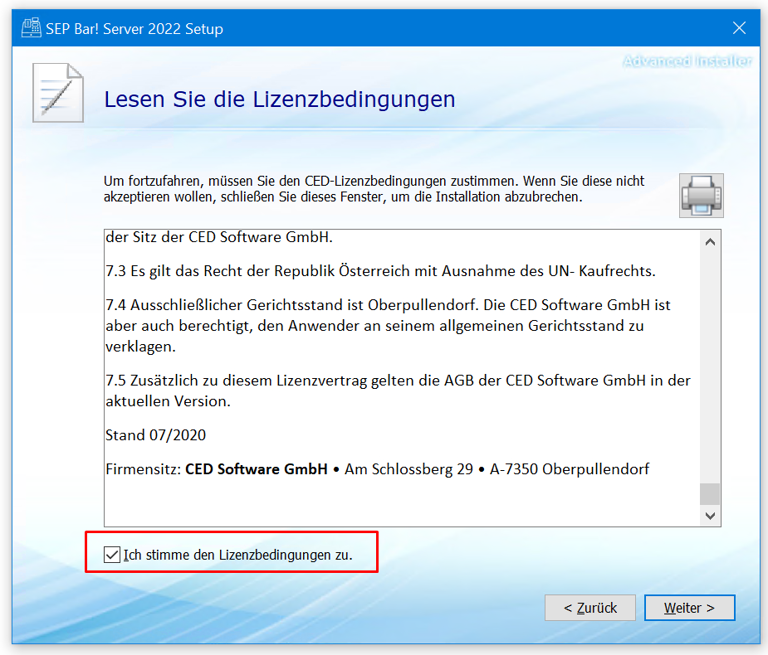The width and height of the screenshot is (768, 655).
Task: Click 'SEP Bar! Server 2022 Setup' title text
Action: (134, 28)
